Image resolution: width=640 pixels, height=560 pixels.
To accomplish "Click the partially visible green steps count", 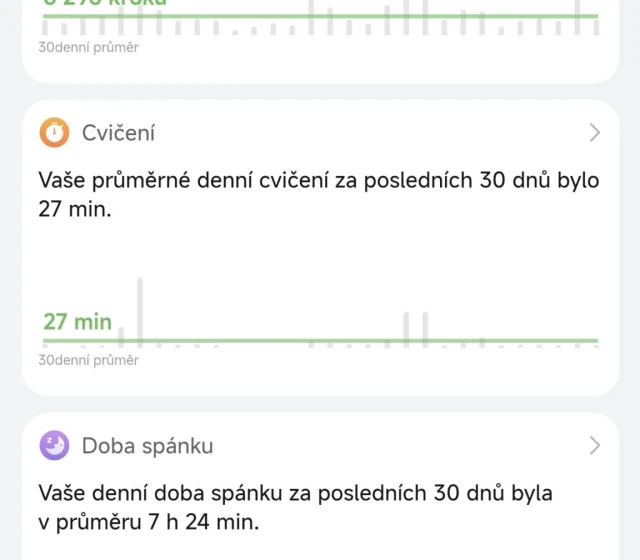I will [105, 3].
